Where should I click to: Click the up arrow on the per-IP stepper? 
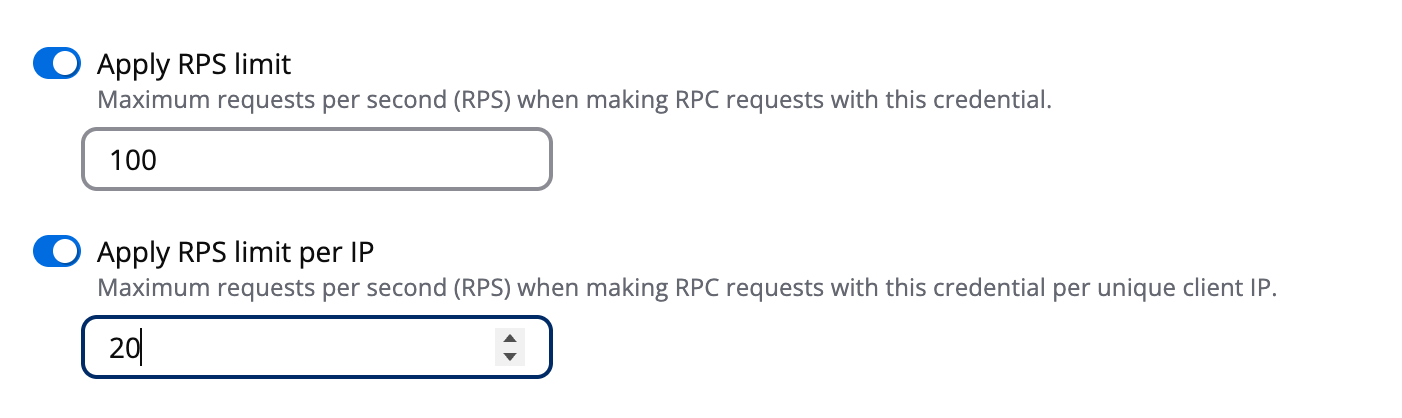coord(510,339)
